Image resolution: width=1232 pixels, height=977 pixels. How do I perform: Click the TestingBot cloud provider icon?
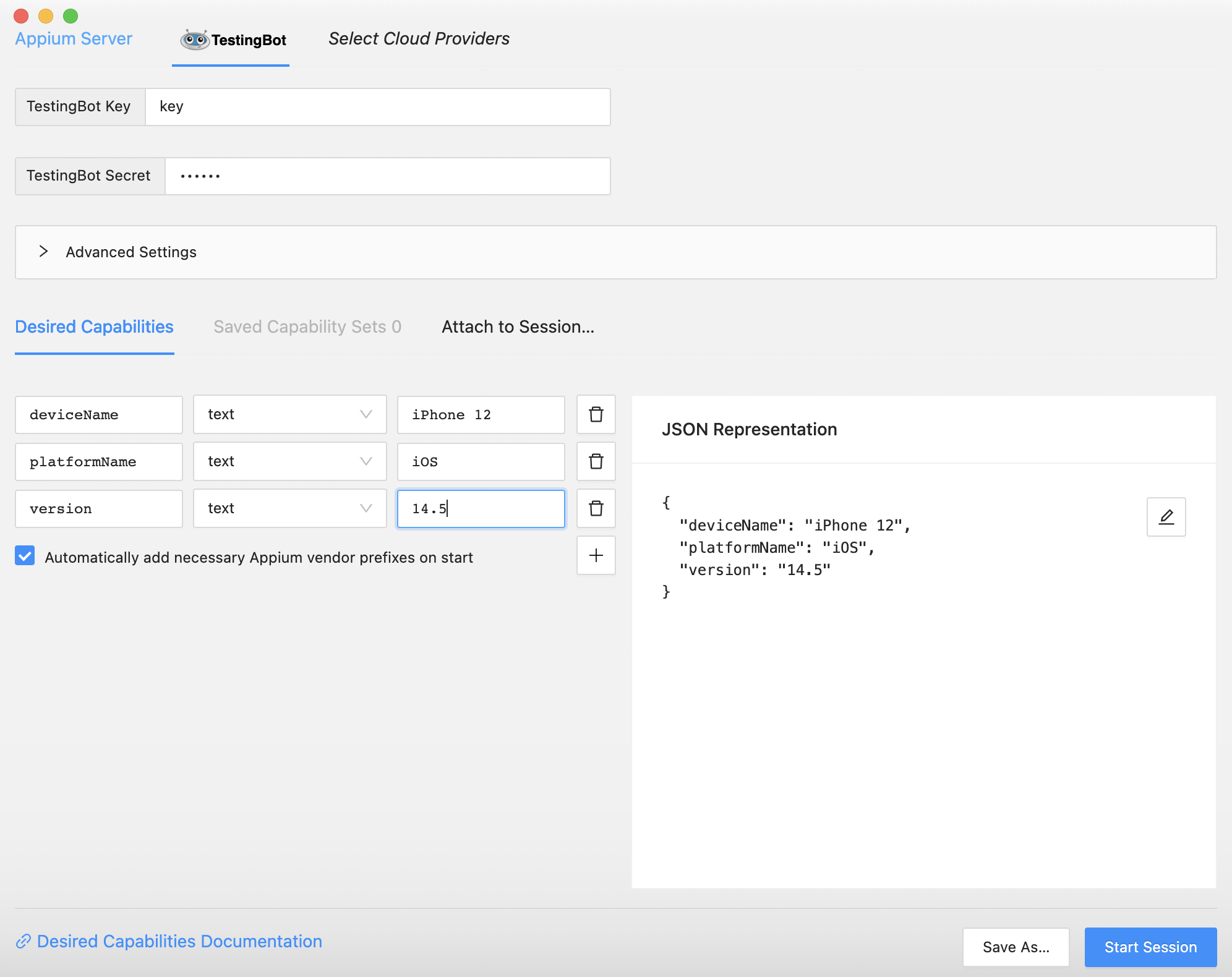[x=194, y=38]
